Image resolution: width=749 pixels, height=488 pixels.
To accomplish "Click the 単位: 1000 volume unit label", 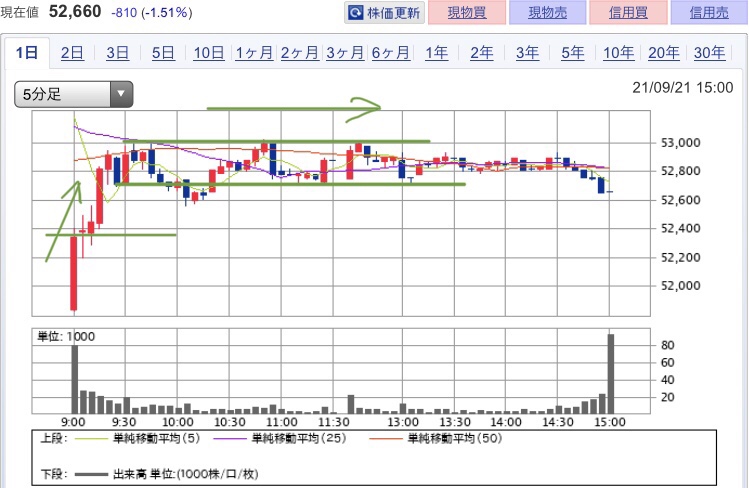I will pos(66,337).
